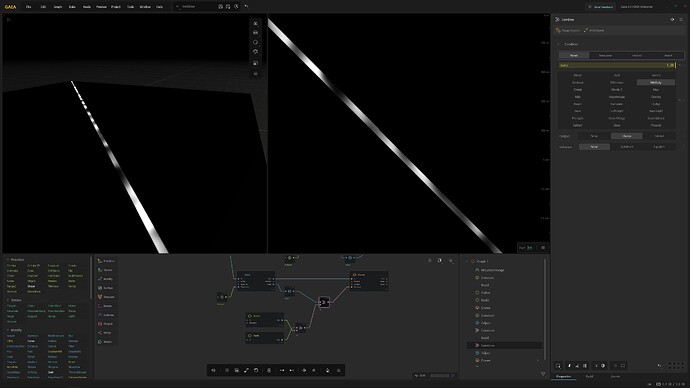This screenshot has width=690, height=388.
Task: Collapse the Modify toolbox section
Action: tap(7, 330)
